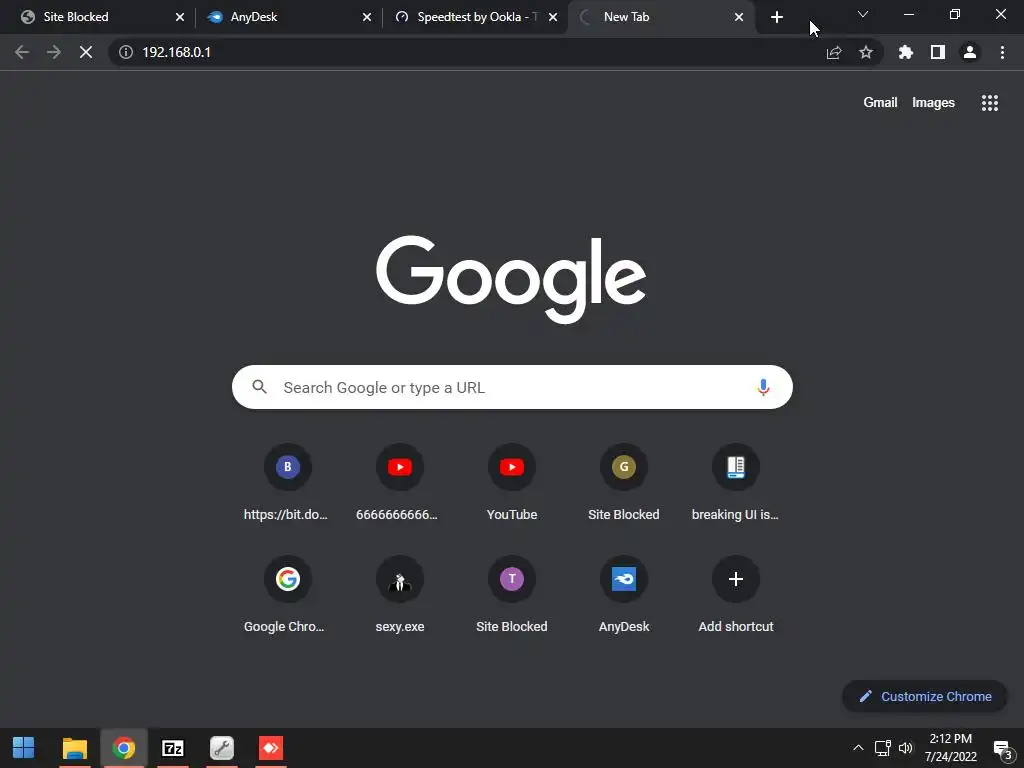Open the Google Chrome shortcut
The width and height of the screenshot is (1024, 768).
tap(287, 595)
